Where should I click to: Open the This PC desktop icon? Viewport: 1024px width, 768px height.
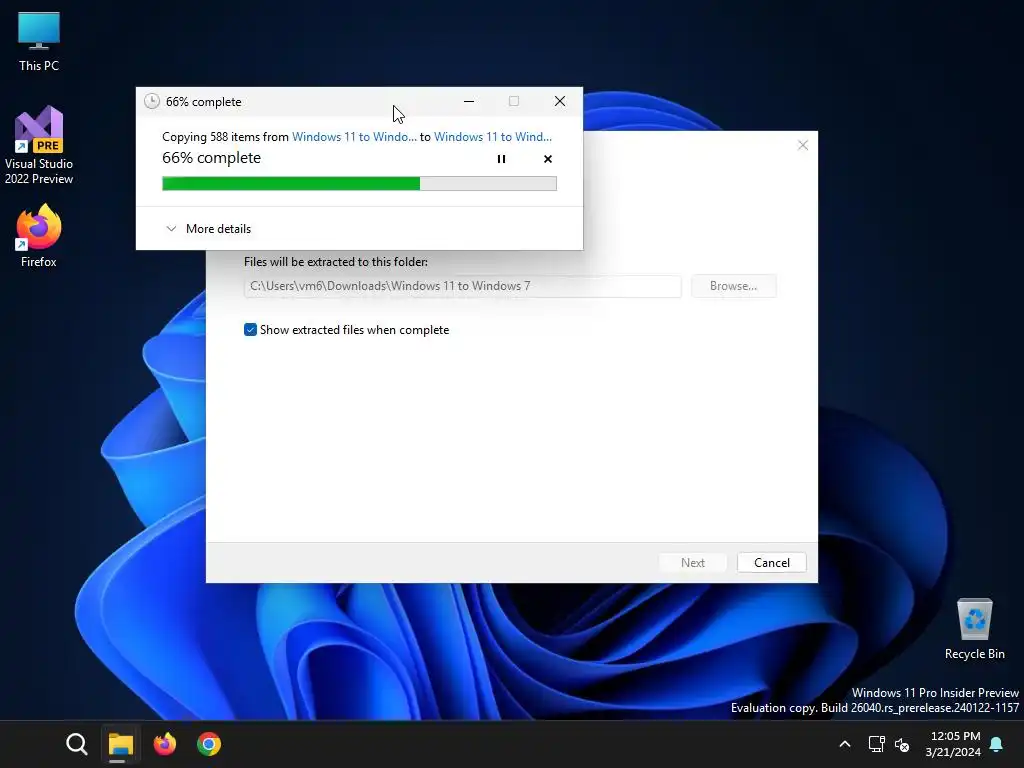coord(39,40)
